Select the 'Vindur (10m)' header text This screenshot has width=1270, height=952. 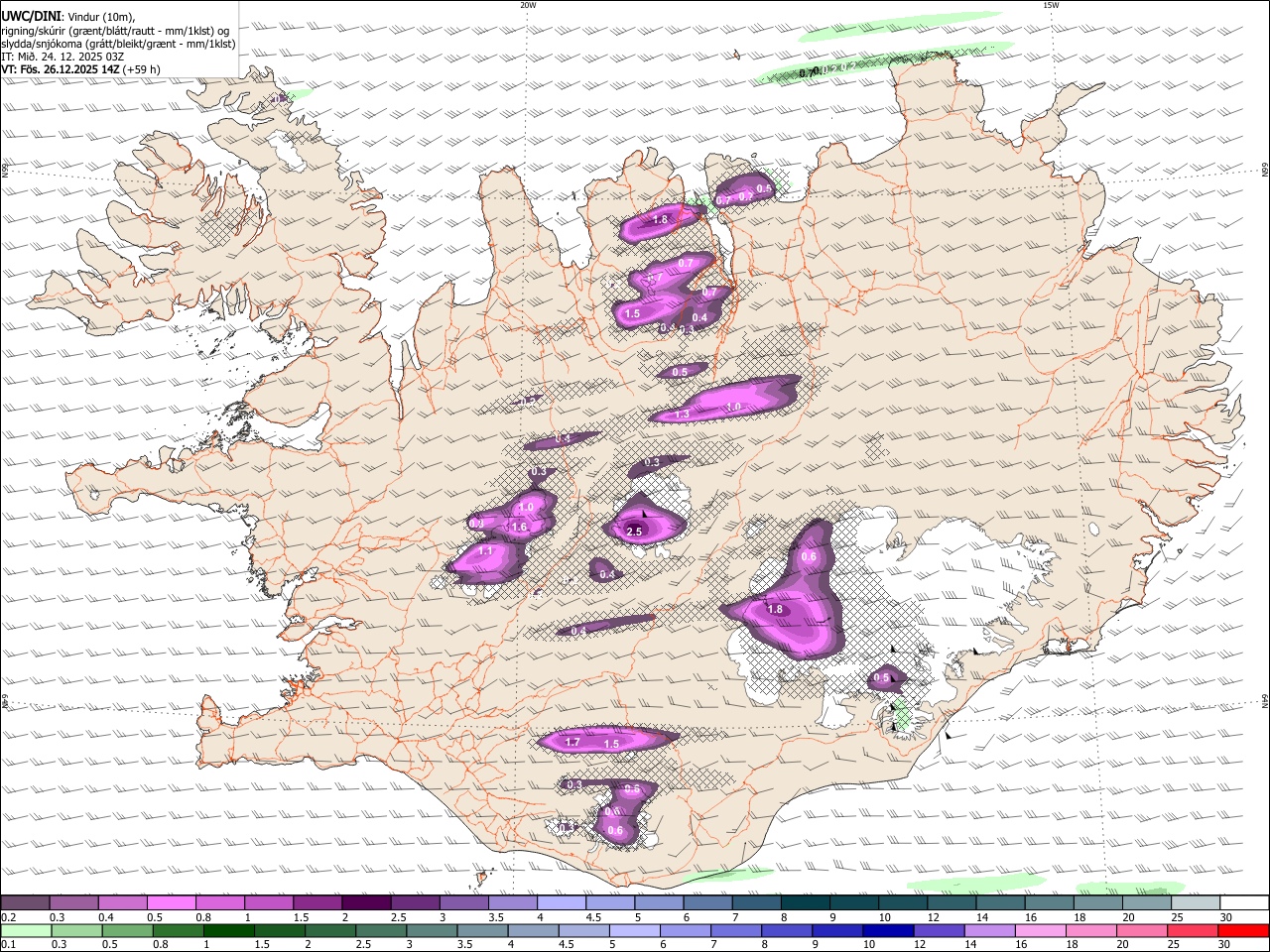click(100, 15)
